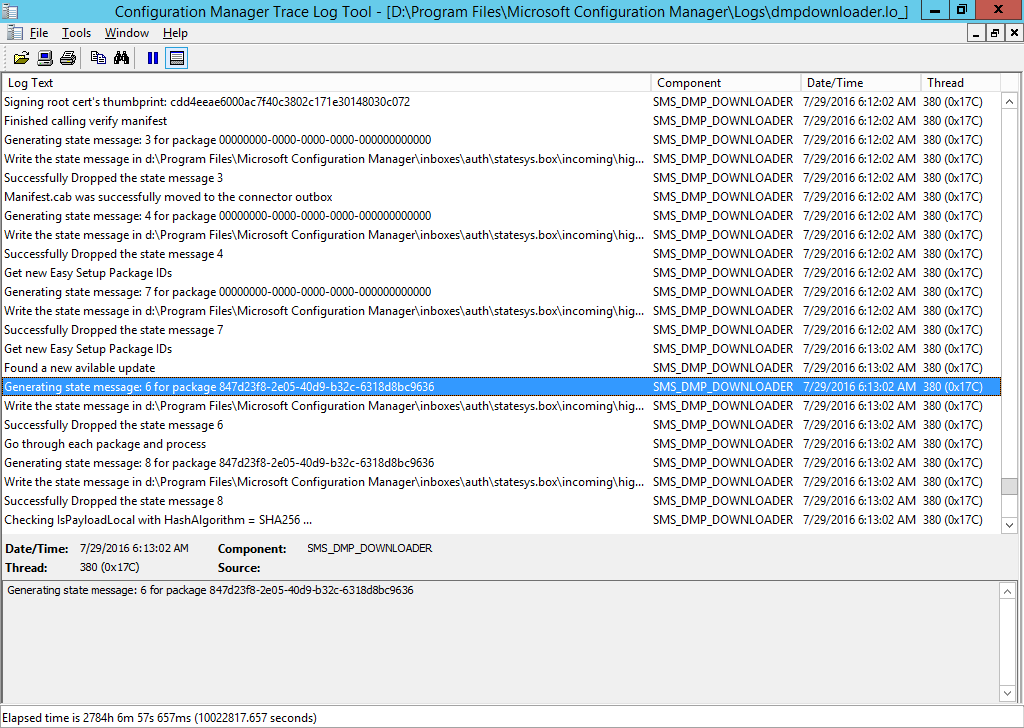Click the 'Elapsed time is 2784h' status bar text
Image resolution: width=1024 pixels, height=728 pixels.
tap(159, 718)
